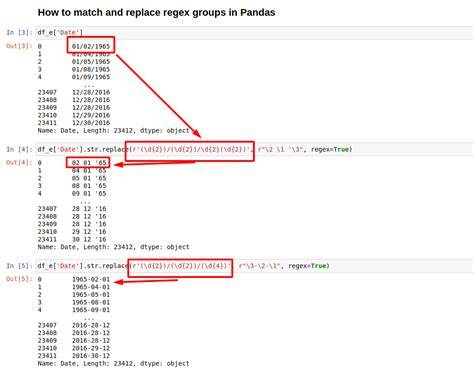The height and width of the screenshot is (380, 474).
Task: Click the regex pattern ending \d{2}(\d{2}) in In [4]
Action: 191,149
